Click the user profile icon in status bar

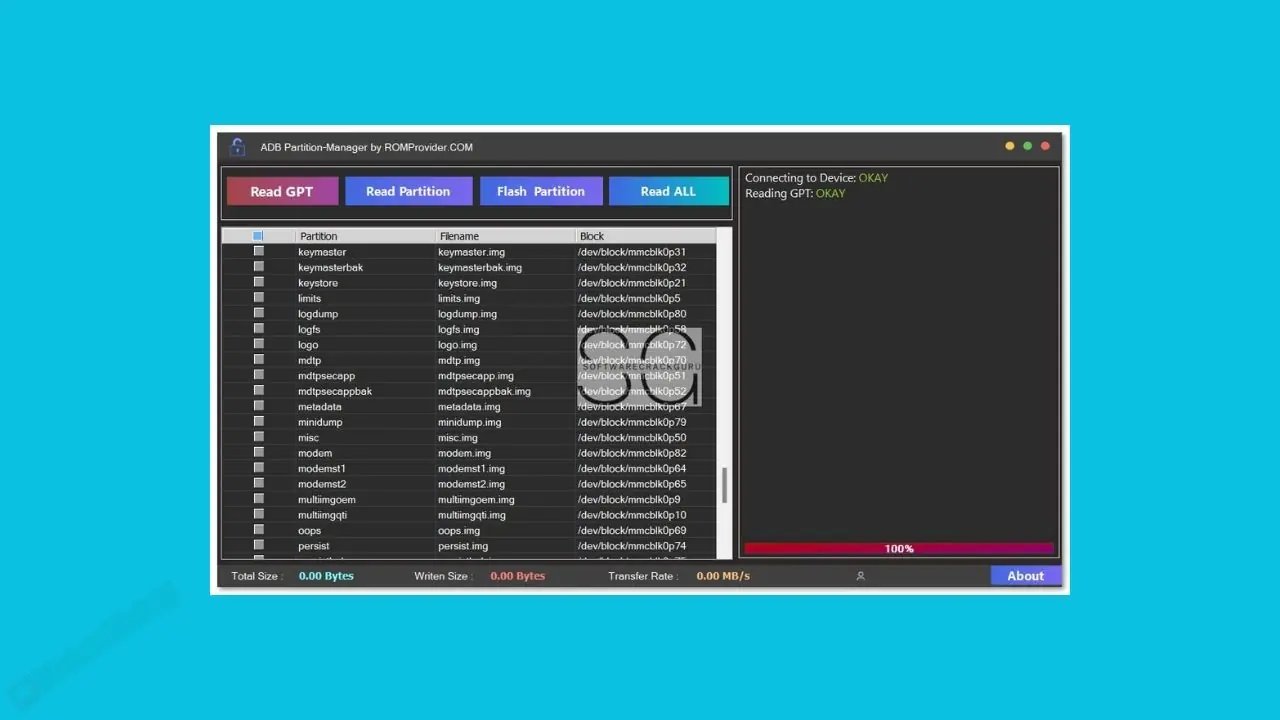coord(860,576)
